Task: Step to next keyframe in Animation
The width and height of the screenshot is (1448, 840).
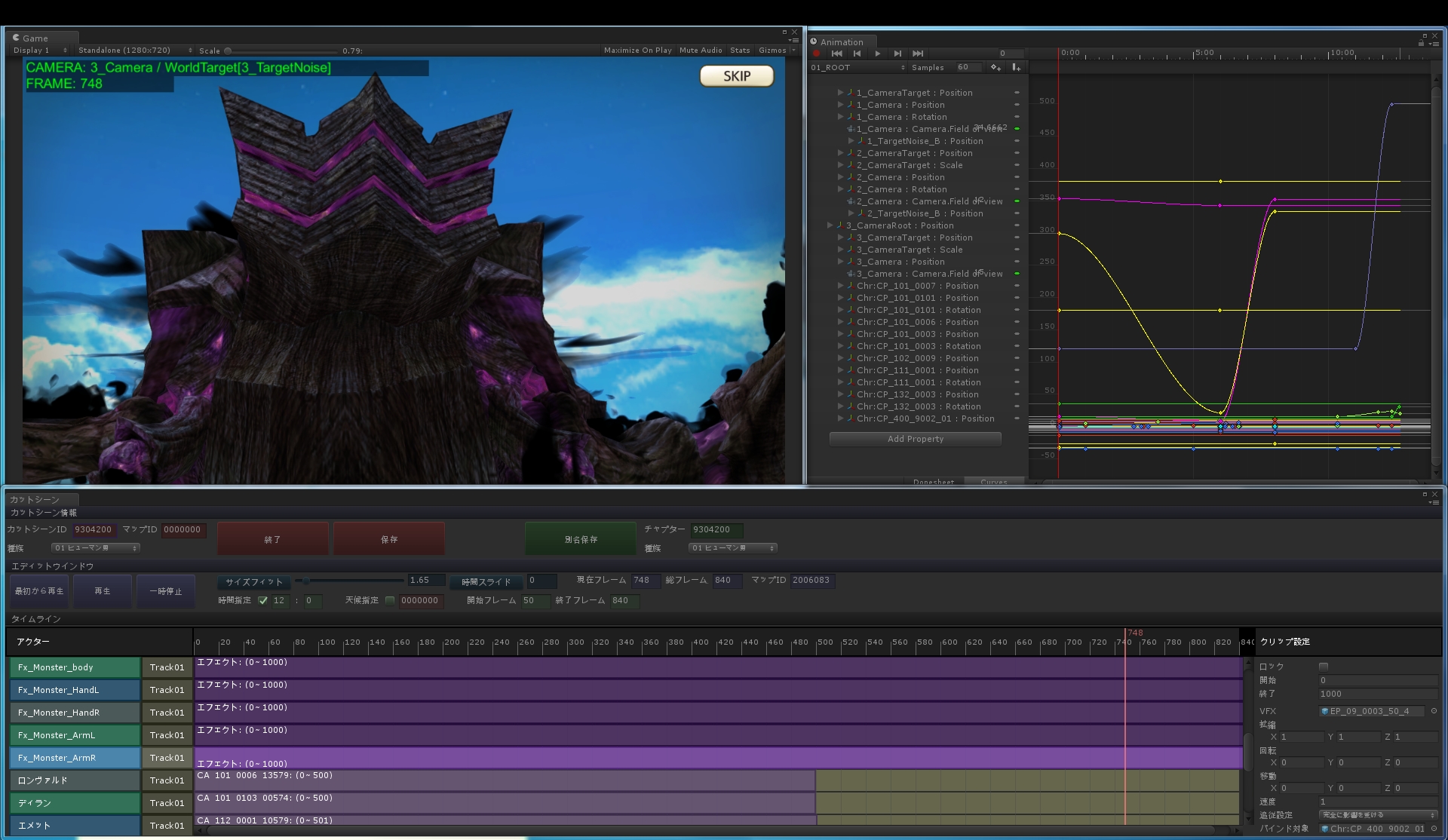Action: tap(897, 54)
